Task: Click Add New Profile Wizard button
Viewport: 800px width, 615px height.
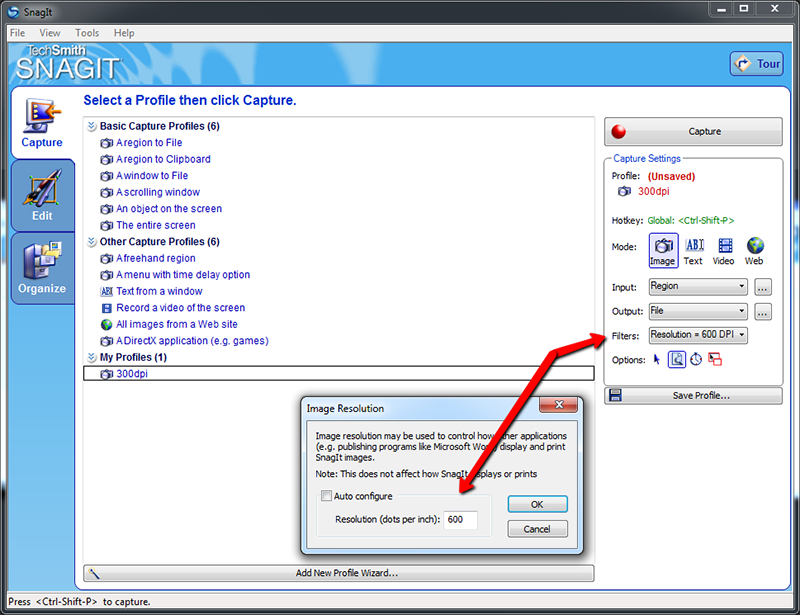Action: 339,573
